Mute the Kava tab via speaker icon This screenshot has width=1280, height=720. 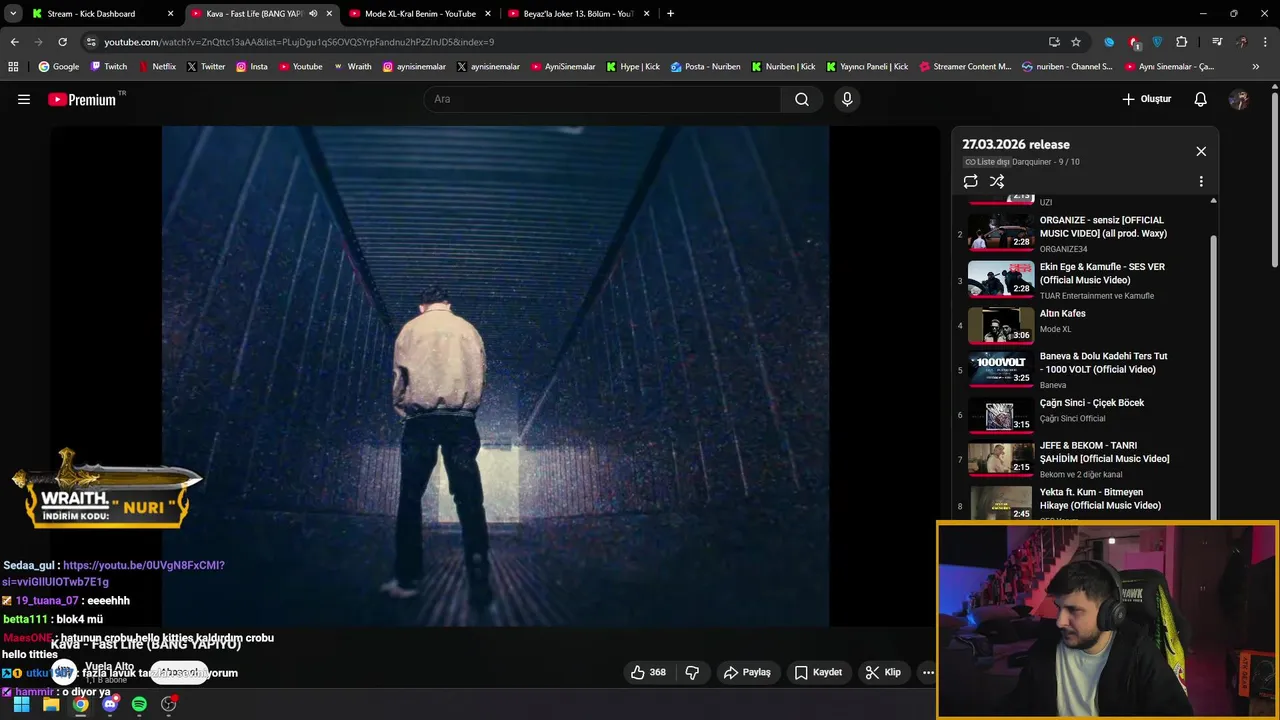(x=313, y=14)
